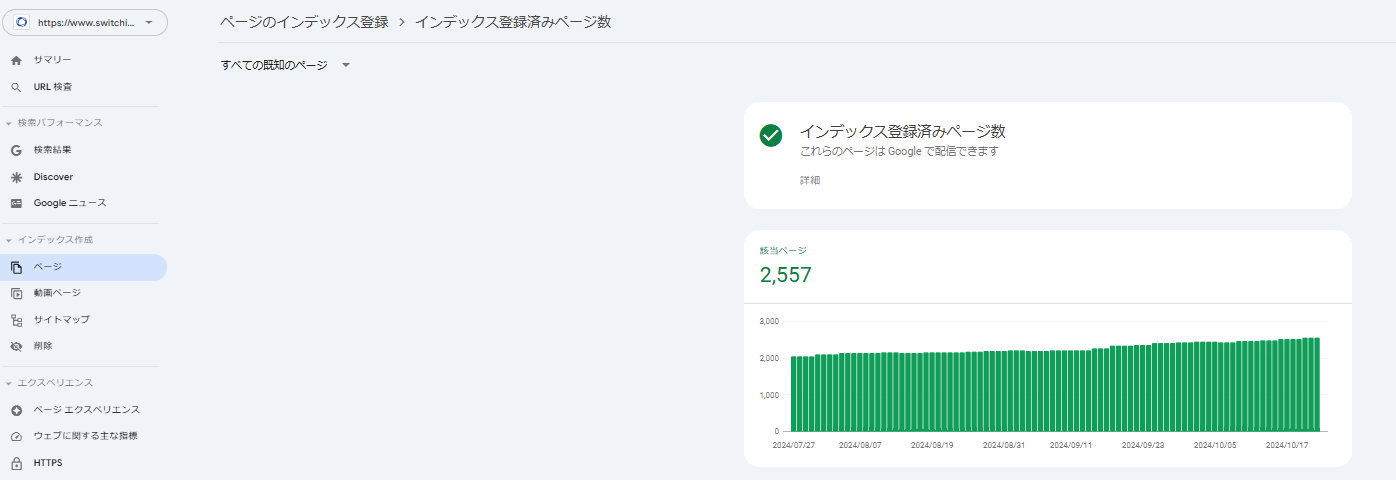Click the 該当ページ count 2,557
Viewport: 1396px width, 480px height.
(786, 275)
